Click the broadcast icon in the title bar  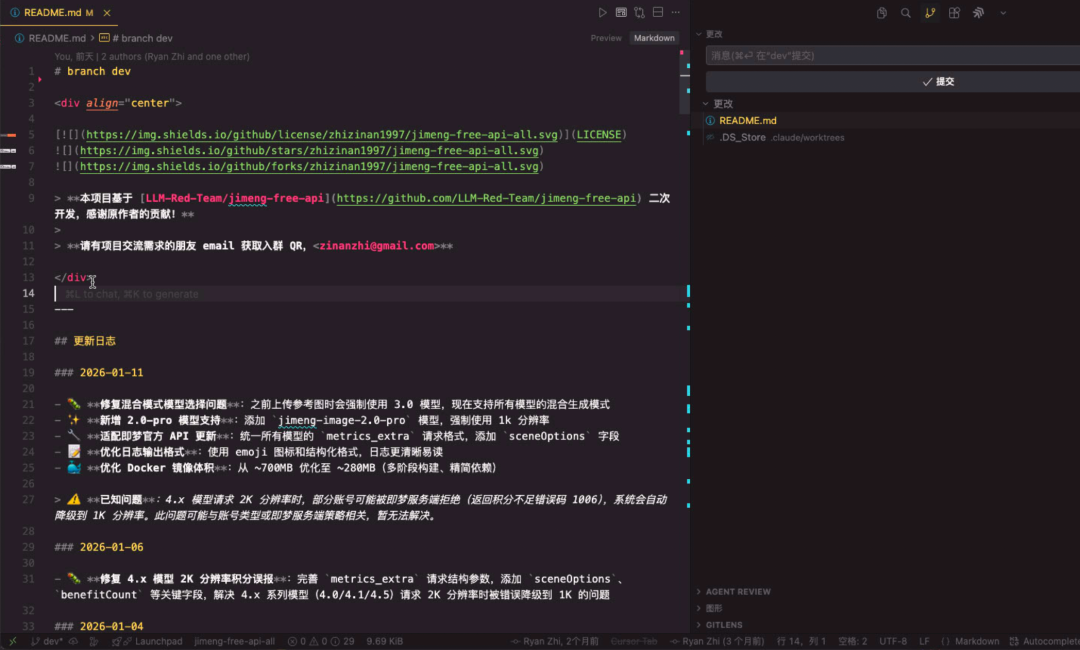click(x=977, y=13)
